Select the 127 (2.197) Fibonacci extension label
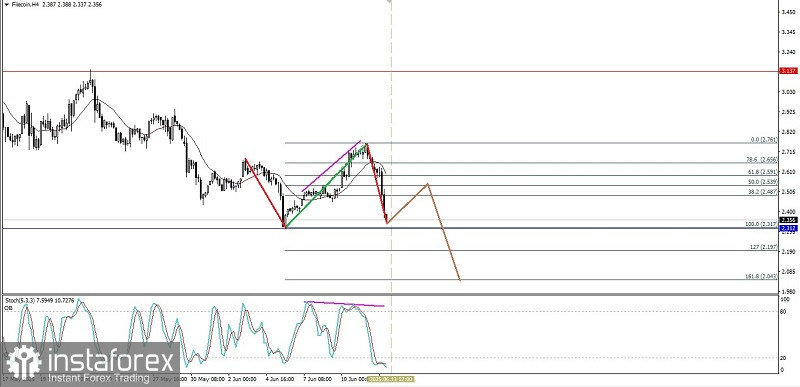 click(763, 247)
